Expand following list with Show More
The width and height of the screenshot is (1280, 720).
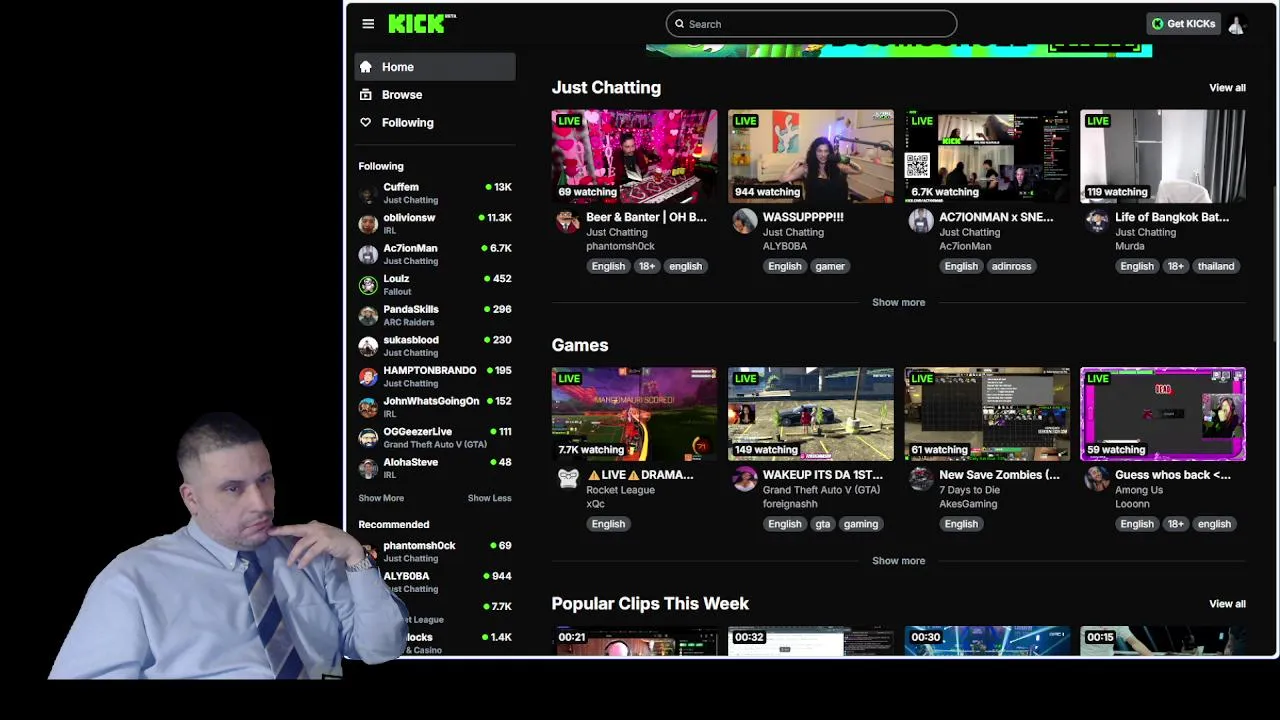tap(381, 498)
